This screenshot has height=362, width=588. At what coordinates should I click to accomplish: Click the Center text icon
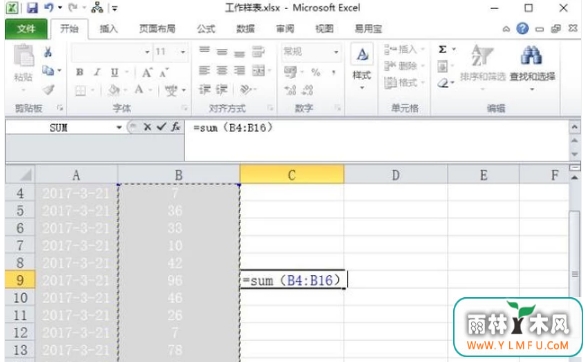(x=222, y=71)
